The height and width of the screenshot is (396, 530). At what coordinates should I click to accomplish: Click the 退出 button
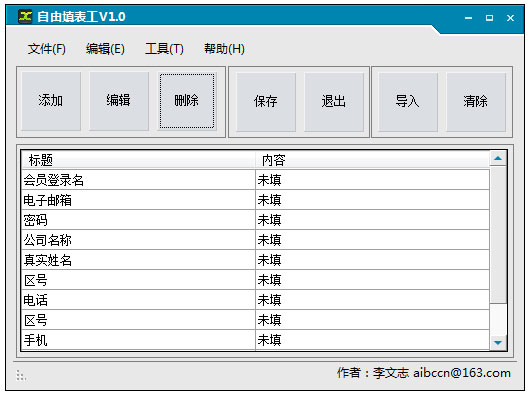(x=334, y=101)
